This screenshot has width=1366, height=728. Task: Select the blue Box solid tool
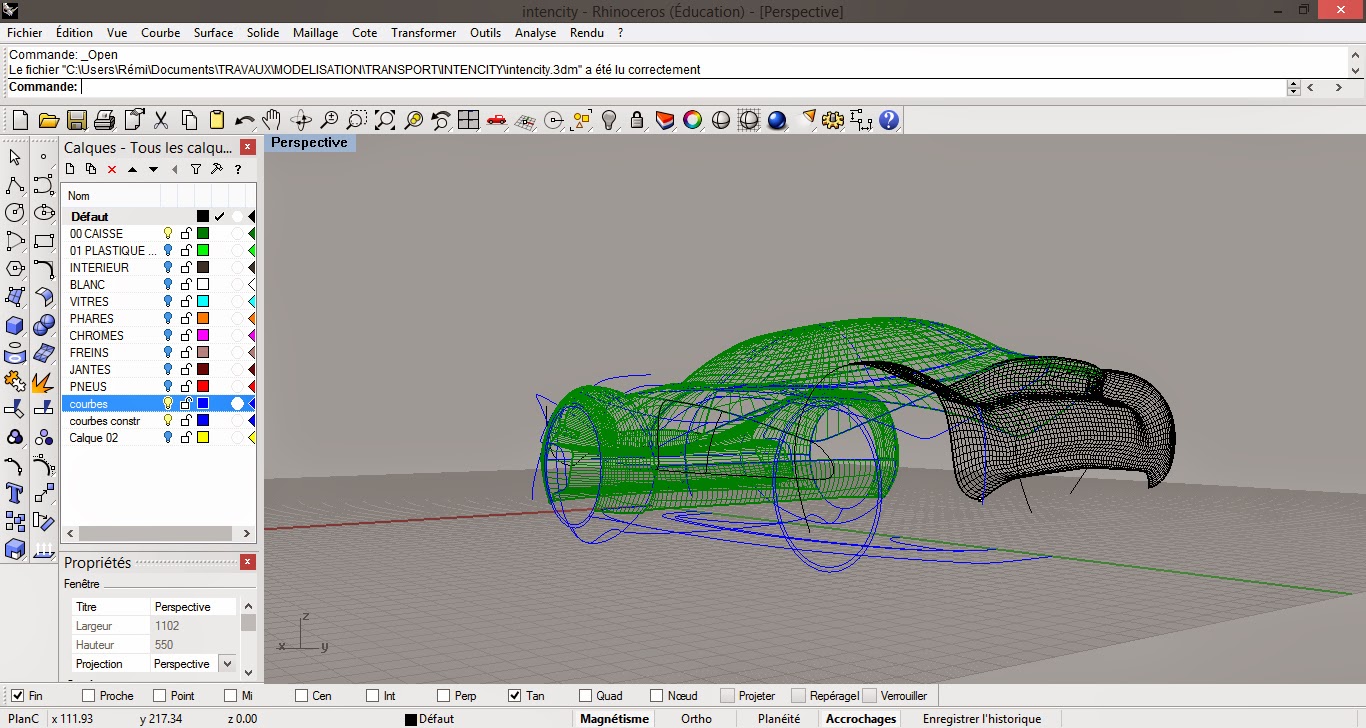[15, 325]
